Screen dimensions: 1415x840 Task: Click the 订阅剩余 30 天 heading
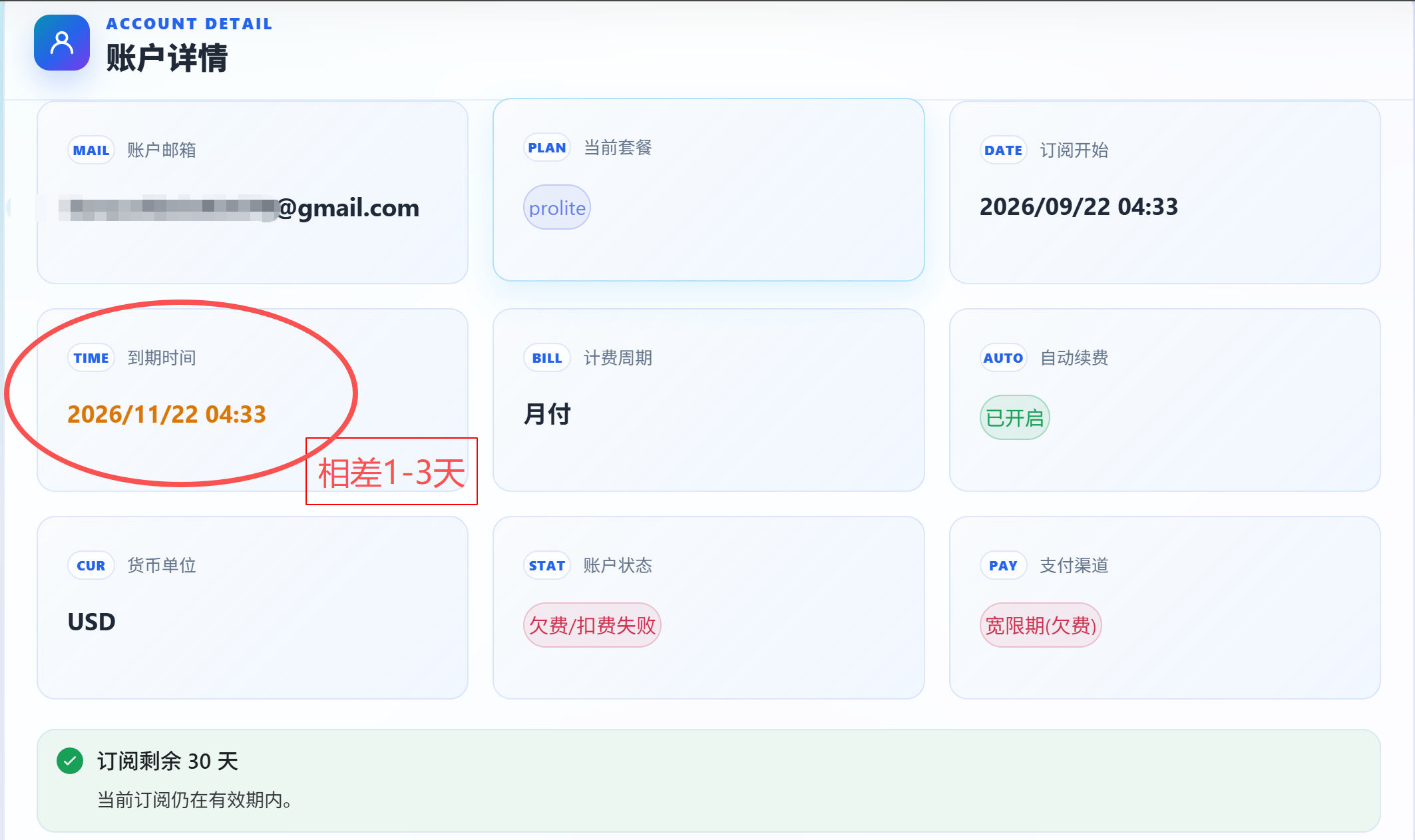coord(168,761)
